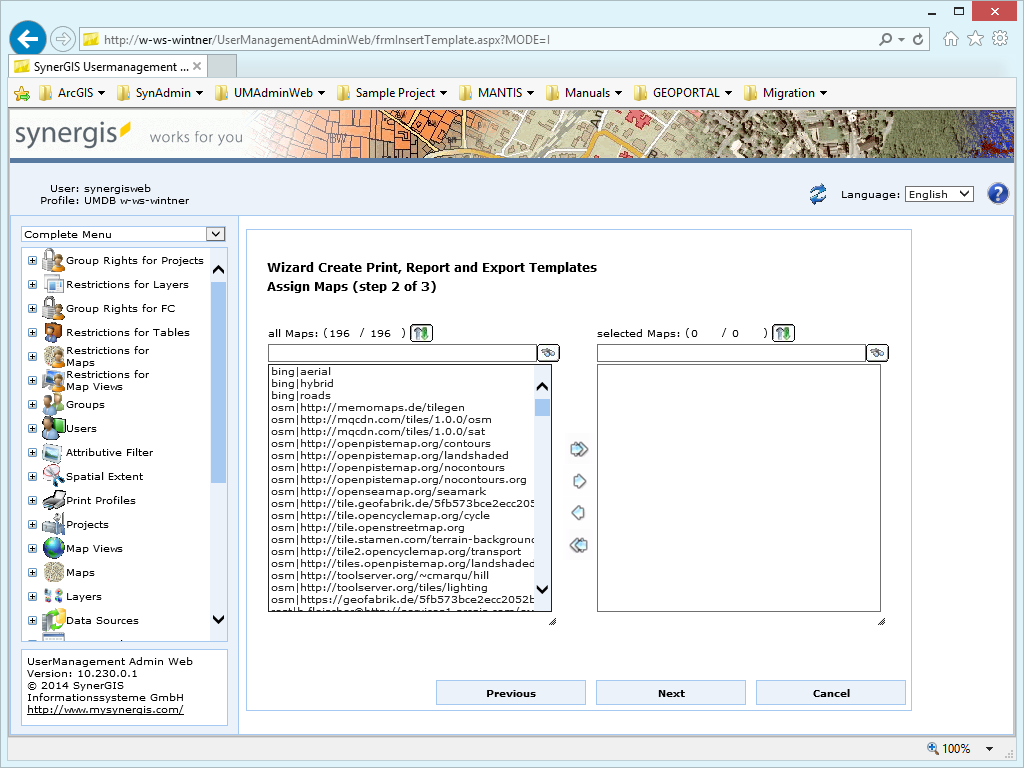Viewport: 1024px width, 768px height.
Task: Expand the Users tree node
Action: 31,428
